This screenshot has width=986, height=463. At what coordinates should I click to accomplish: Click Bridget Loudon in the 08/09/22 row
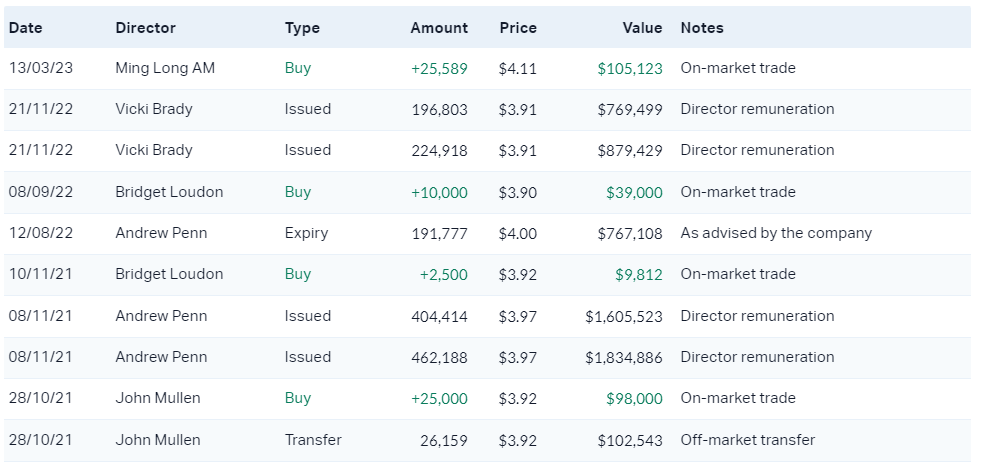[169, 192]
